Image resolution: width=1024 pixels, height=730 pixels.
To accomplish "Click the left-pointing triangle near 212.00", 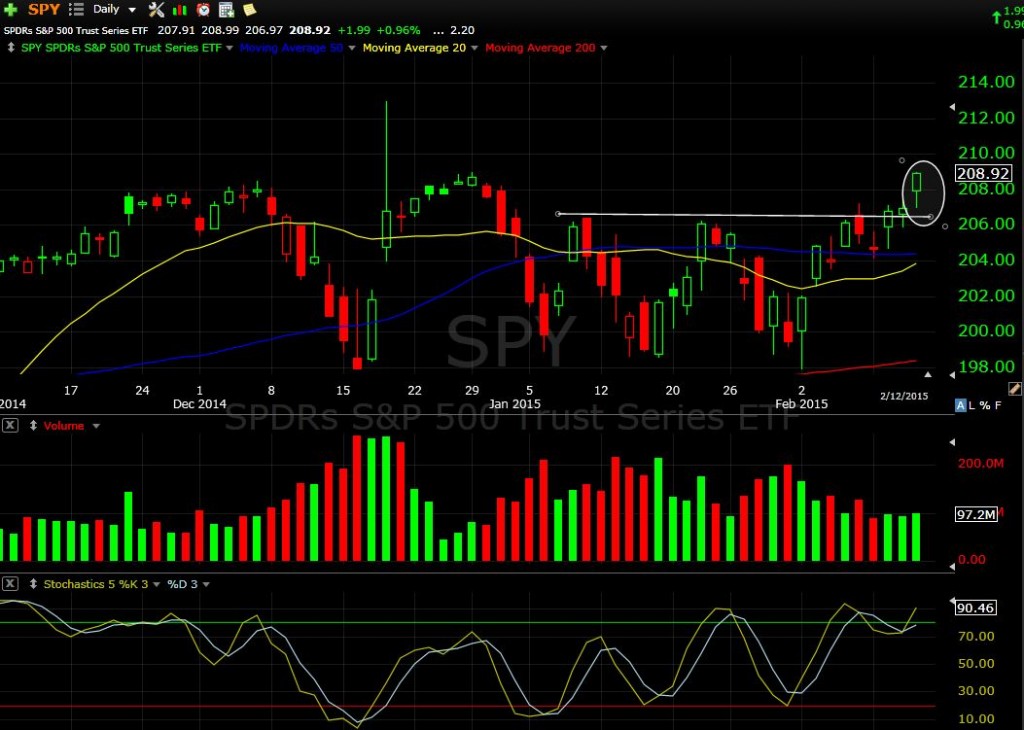I will click(x=952, y=106).
